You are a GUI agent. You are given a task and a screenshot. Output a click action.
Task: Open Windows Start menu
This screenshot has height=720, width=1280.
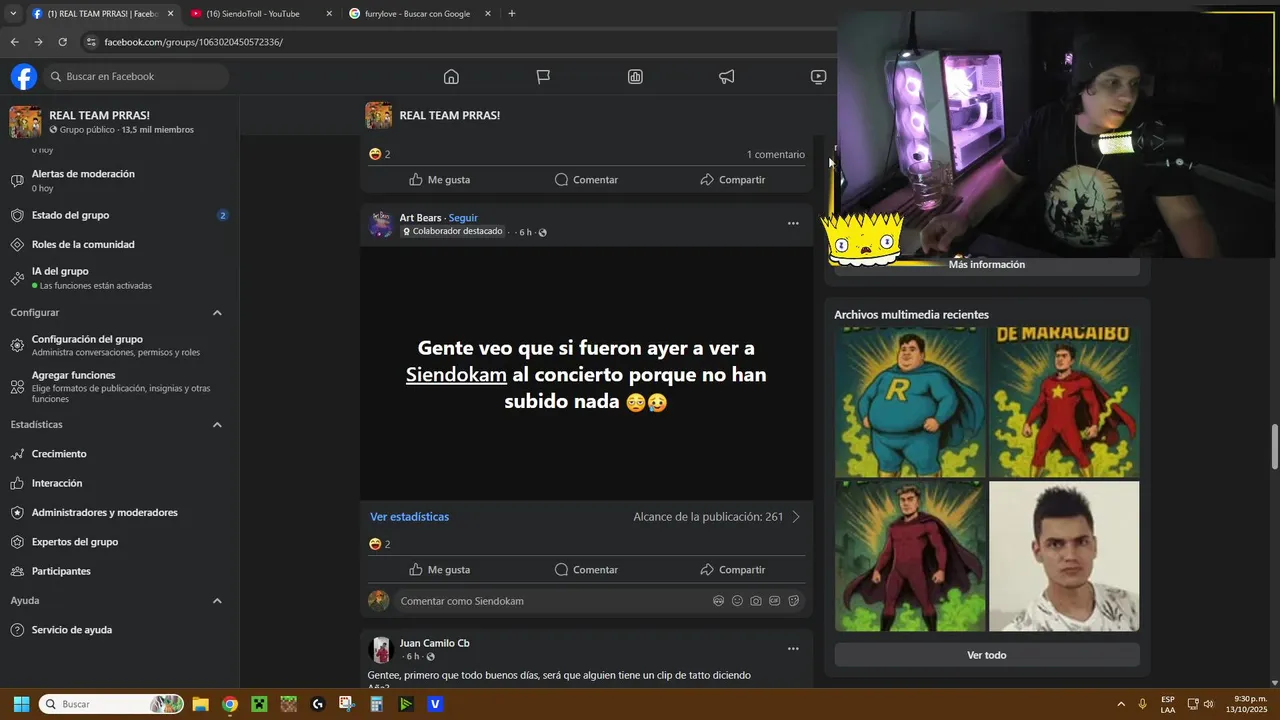tap(21, 704)
